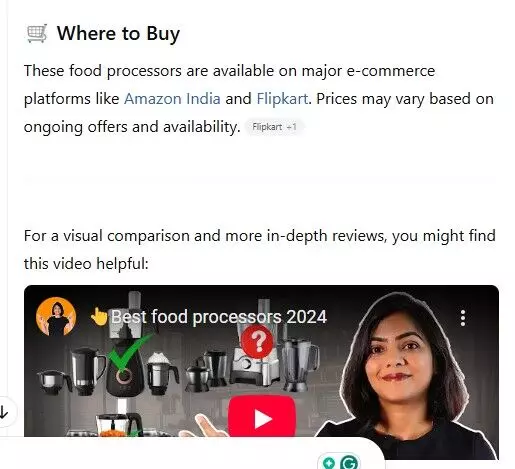
Task: Select the Where to Buy heading
Action: tap(118, 33)
